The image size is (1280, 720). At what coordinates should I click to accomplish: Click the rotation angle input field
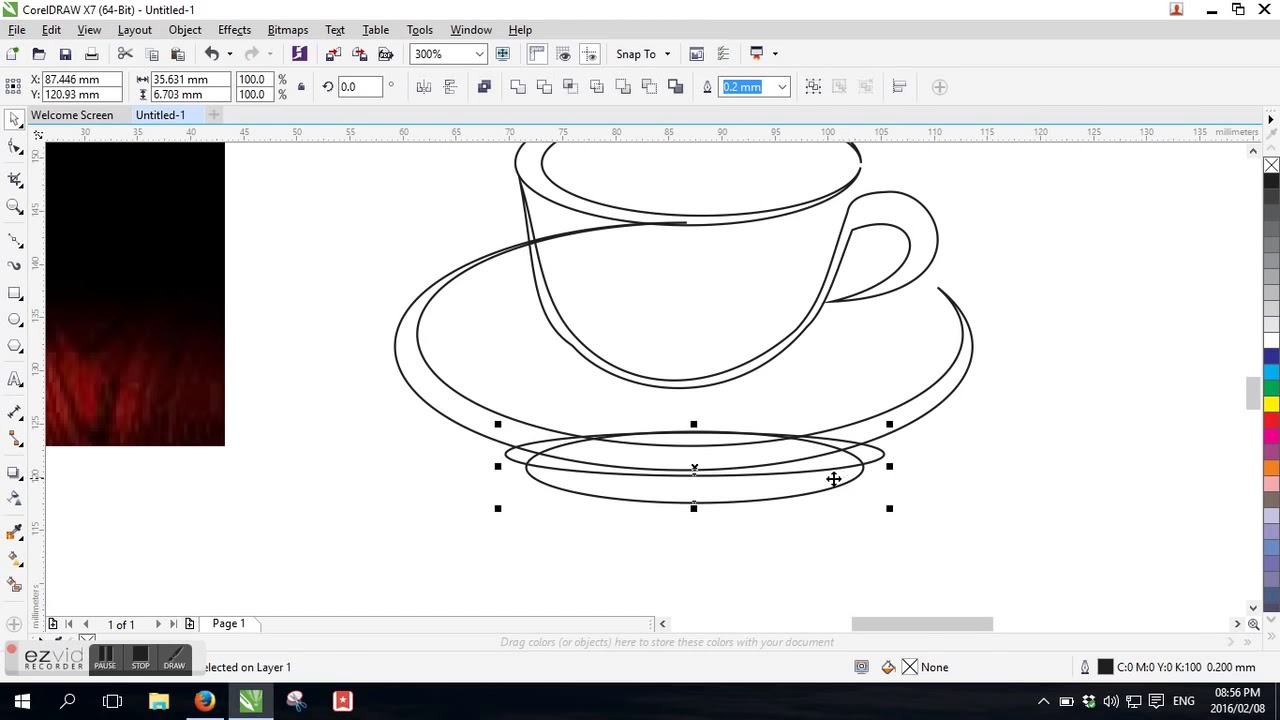coord(359,87)
